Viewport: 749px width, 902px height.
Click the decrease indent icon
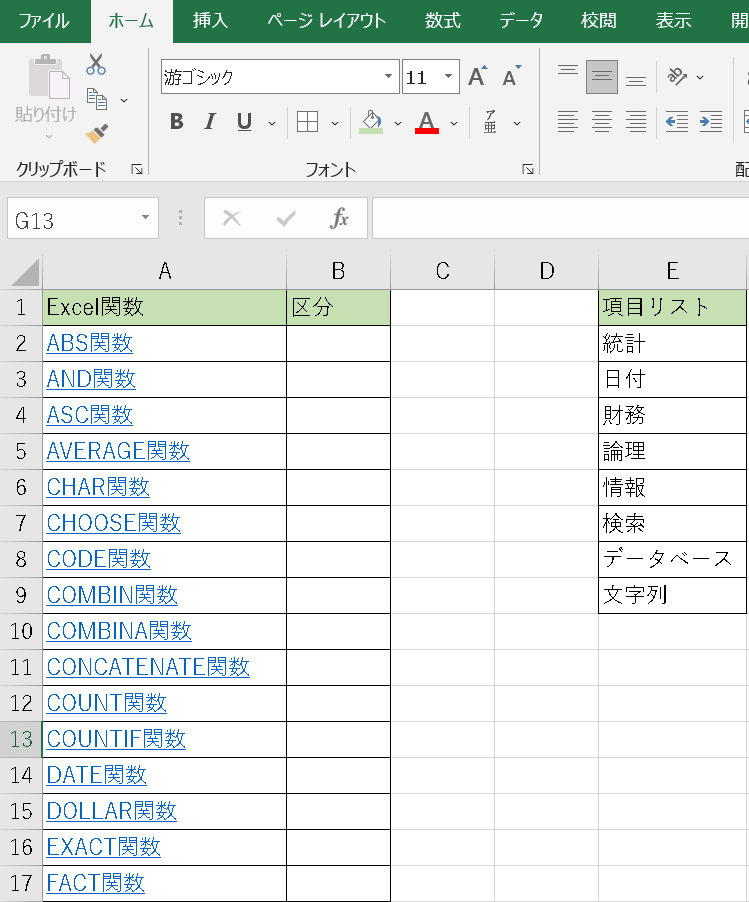coord(677,122)
